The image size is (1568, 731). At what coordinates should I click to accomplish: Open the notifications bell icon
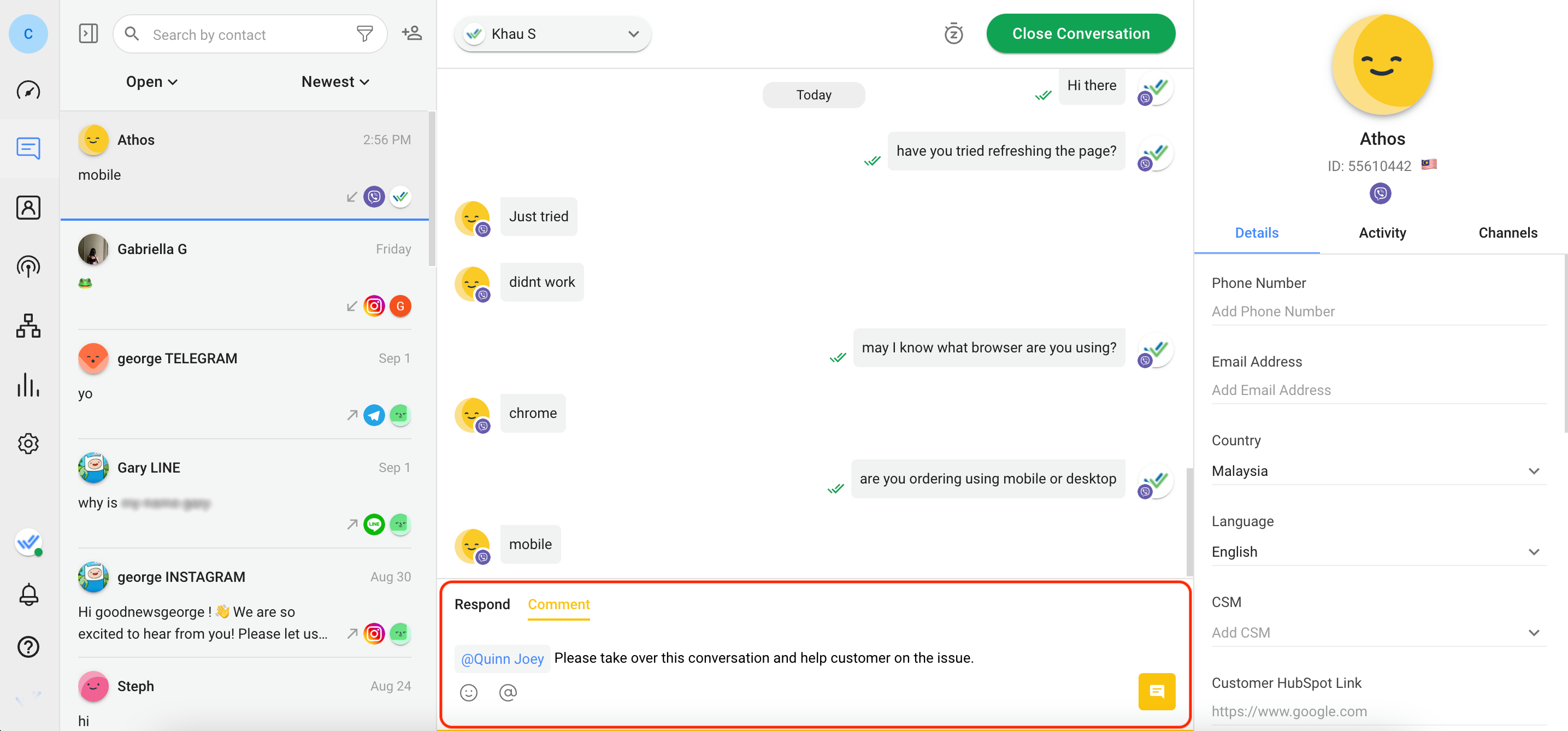tap(28, 594)
